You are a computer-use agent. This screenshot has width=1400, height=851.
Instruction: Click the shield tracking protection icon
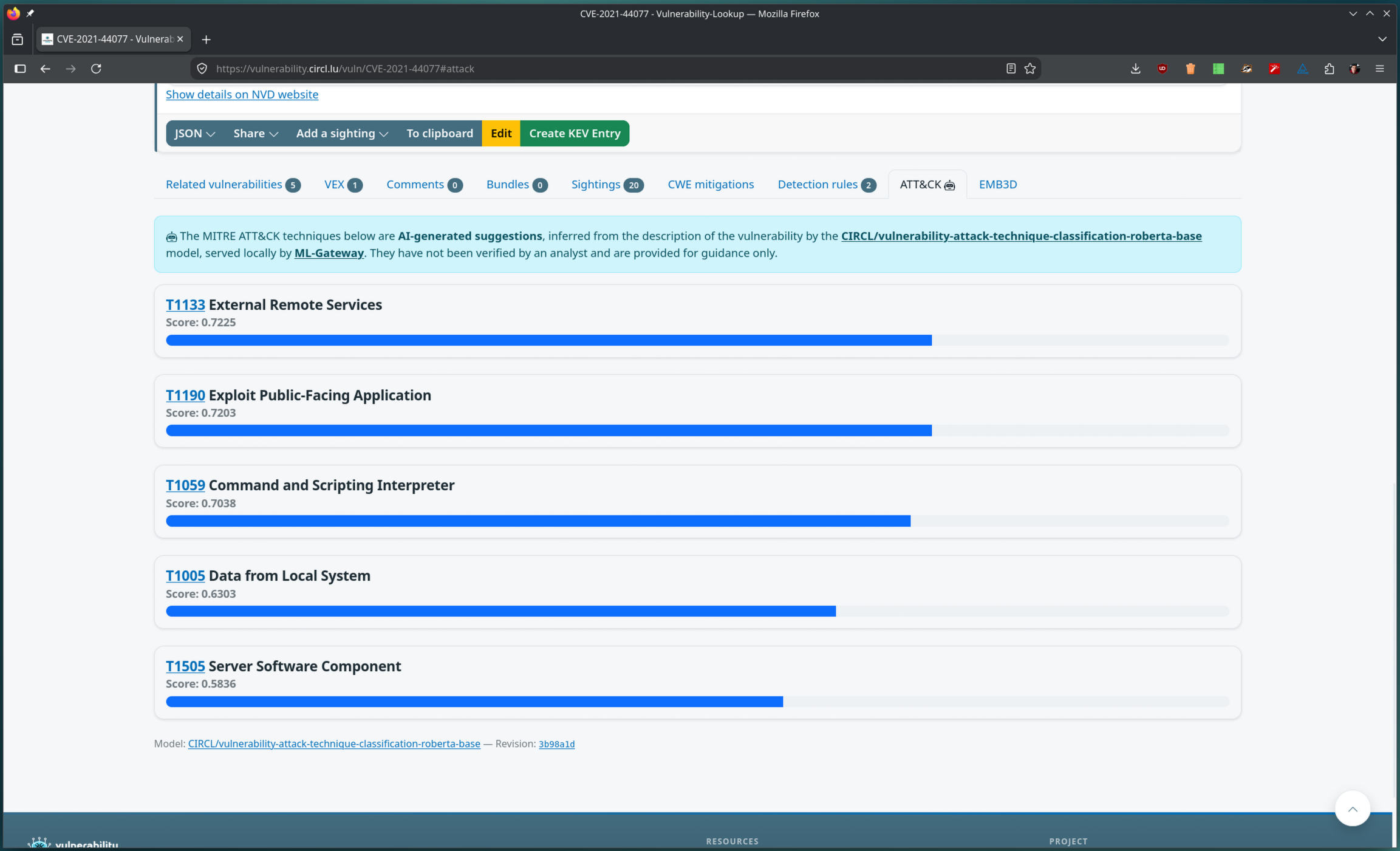click(x=202, y=69)
